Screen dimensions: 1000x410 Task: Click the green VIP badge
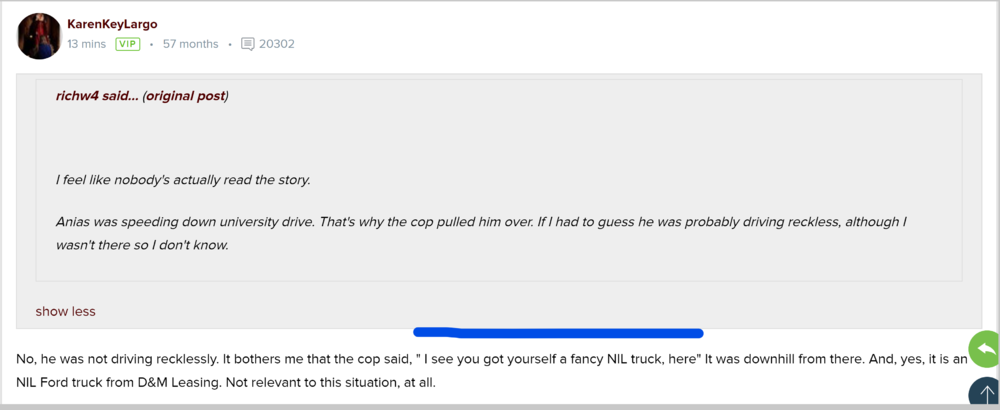click(127, 44)
